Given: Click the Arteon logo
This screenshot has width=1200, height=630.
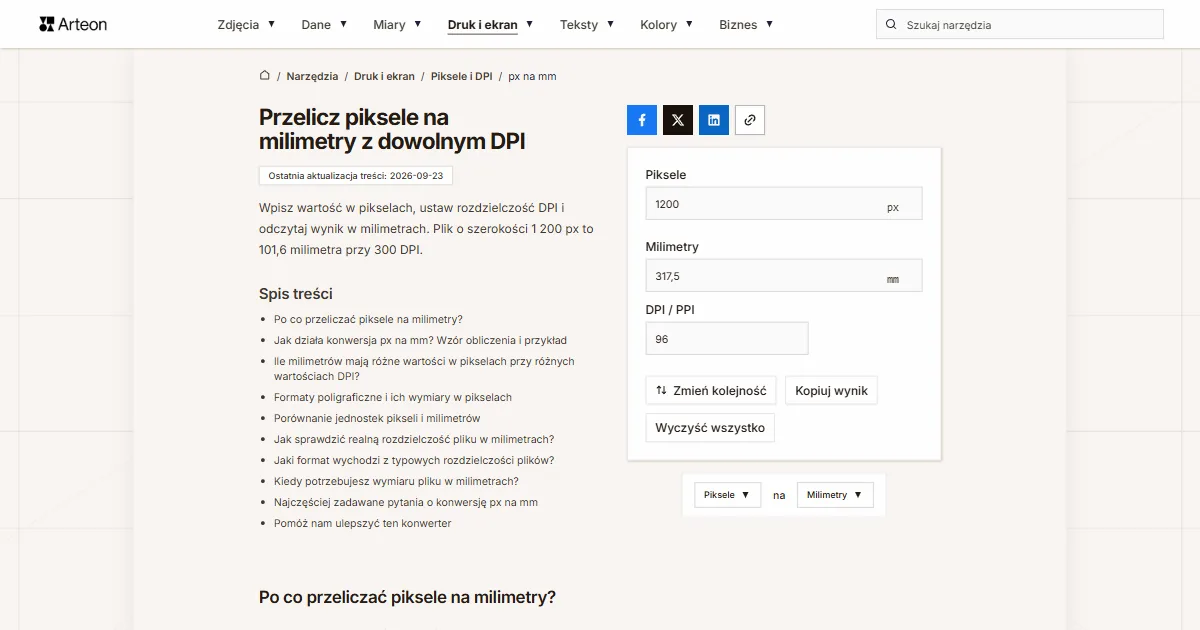Looking at the screenshot, I should click(x=73, y=24).
